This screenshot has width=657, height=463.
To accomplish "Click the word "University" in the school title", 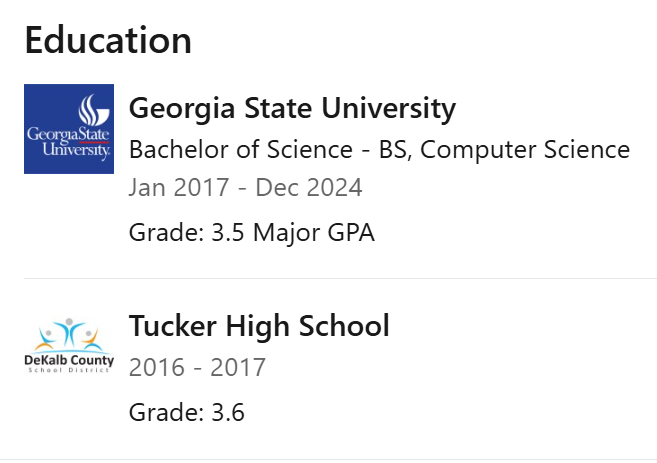I will click(x=393, y=108).
